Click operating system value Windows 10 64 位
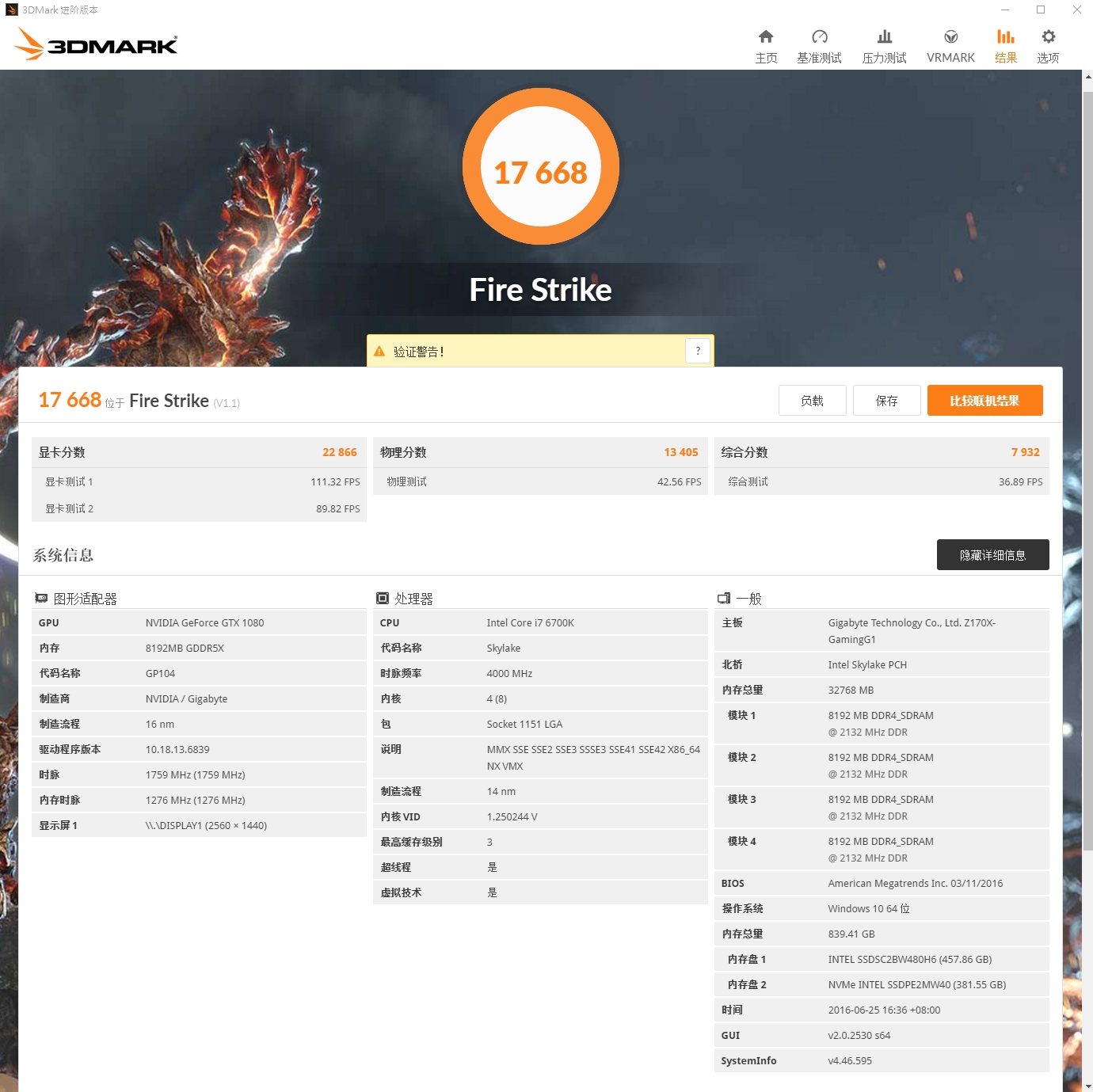The height and width of the screenshot is (1092, 1093). pos(869,908)
